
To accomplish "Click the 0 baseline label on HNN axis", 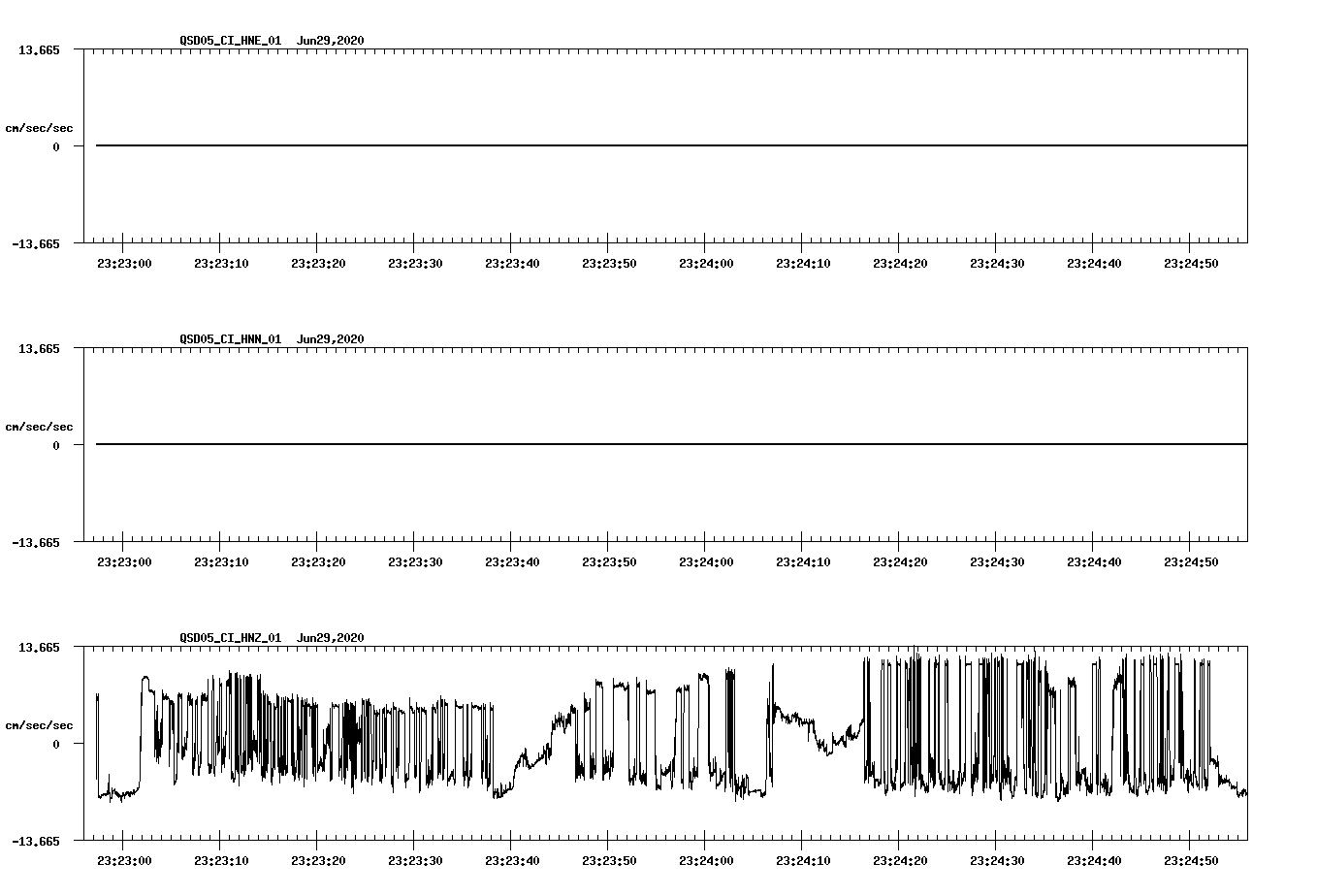I will click(56, 445).
